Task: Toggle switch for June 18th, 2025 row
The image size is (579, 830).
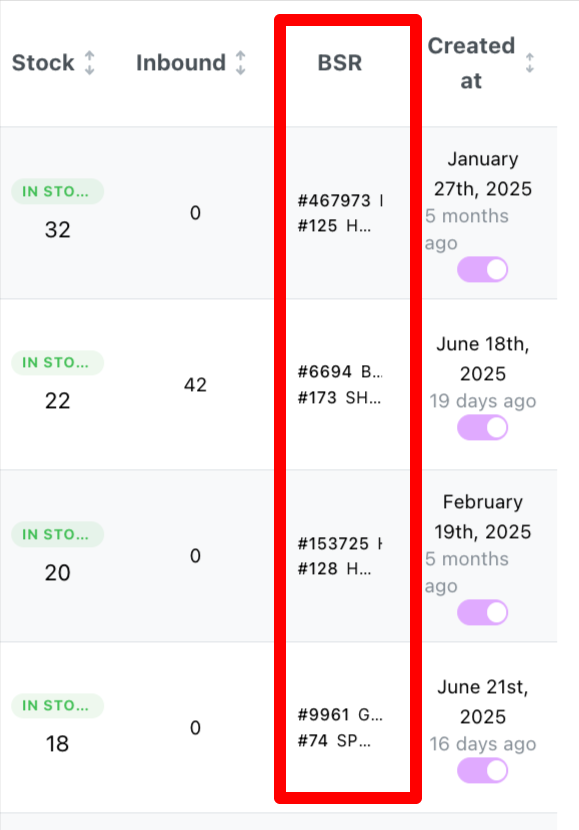Action: click(482, 427)
